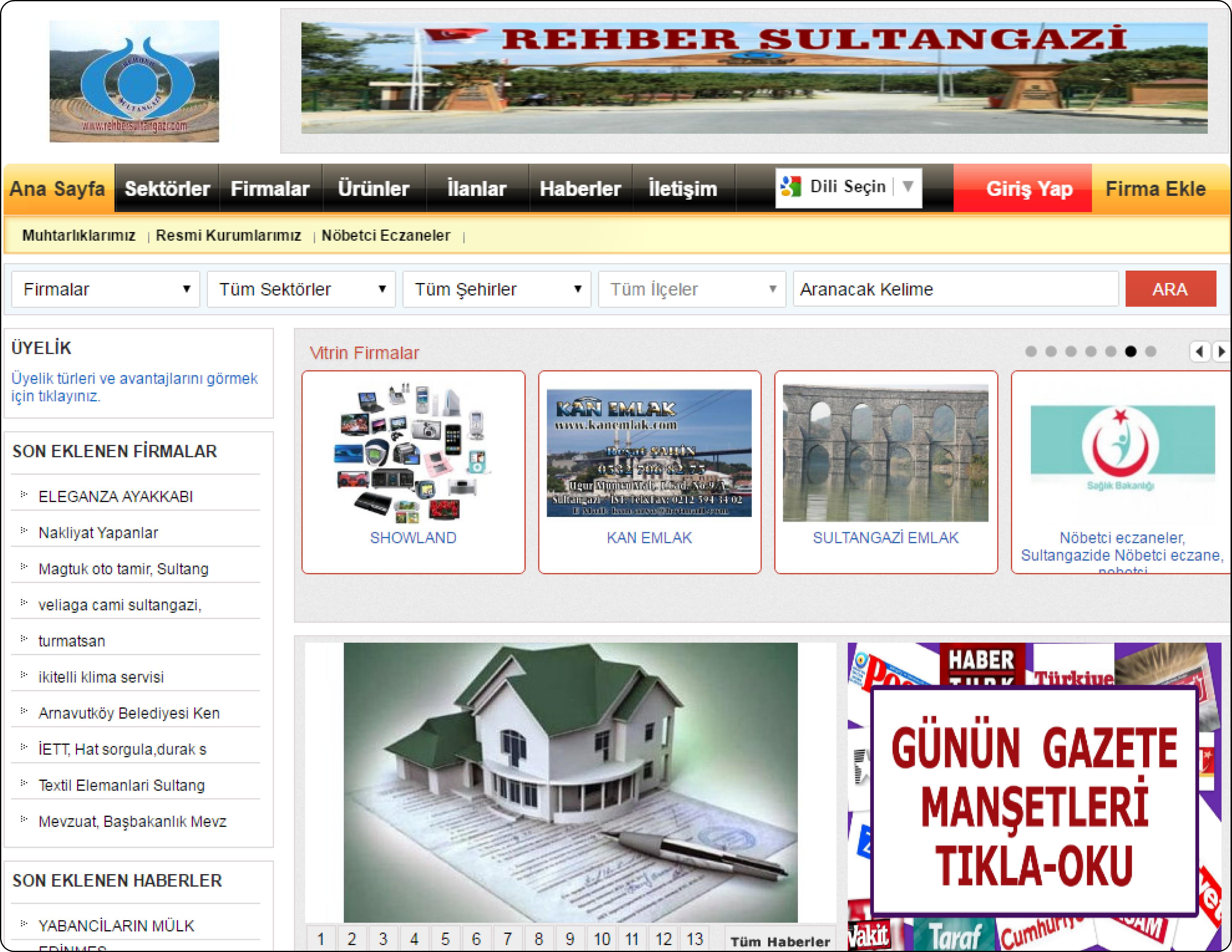Select the third carousel dot indicator
The height and width of the screenshot is (952, 1232).
coord(1071,352)
